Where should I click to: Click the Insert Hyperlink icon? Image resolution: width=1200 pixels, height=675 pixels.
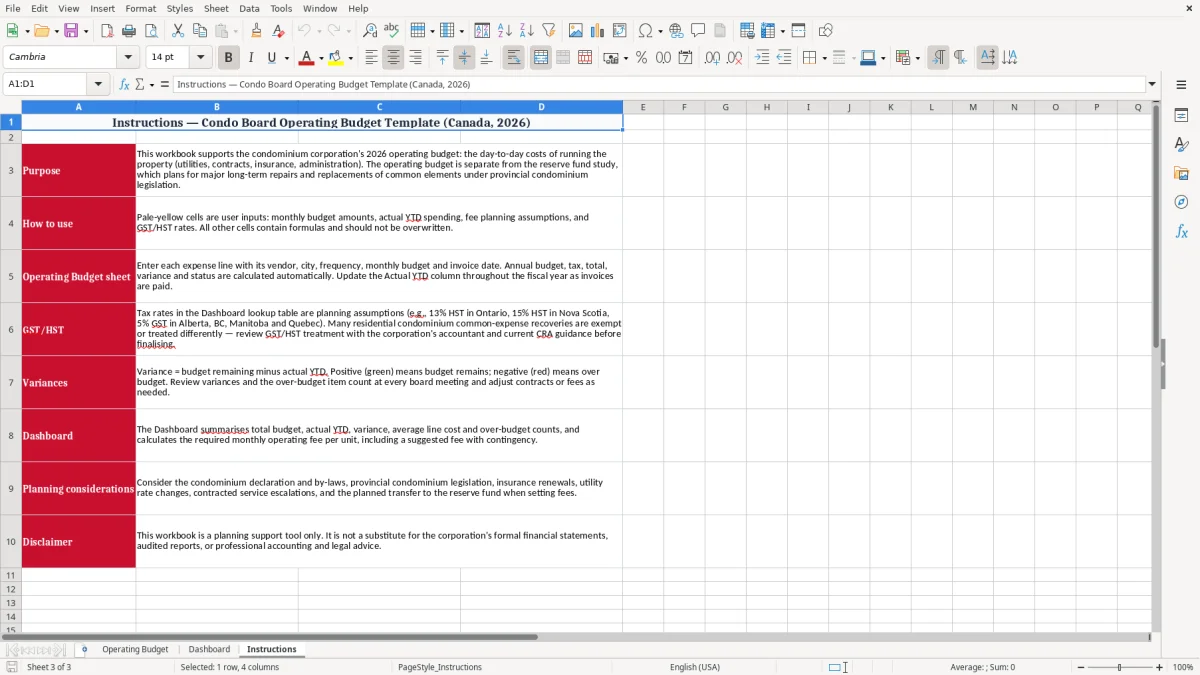pyautogui.click(x=676, y=31)
